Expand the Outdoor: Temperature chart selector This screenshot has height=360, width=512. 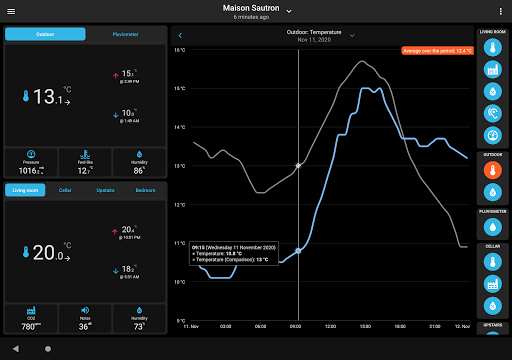352,36
